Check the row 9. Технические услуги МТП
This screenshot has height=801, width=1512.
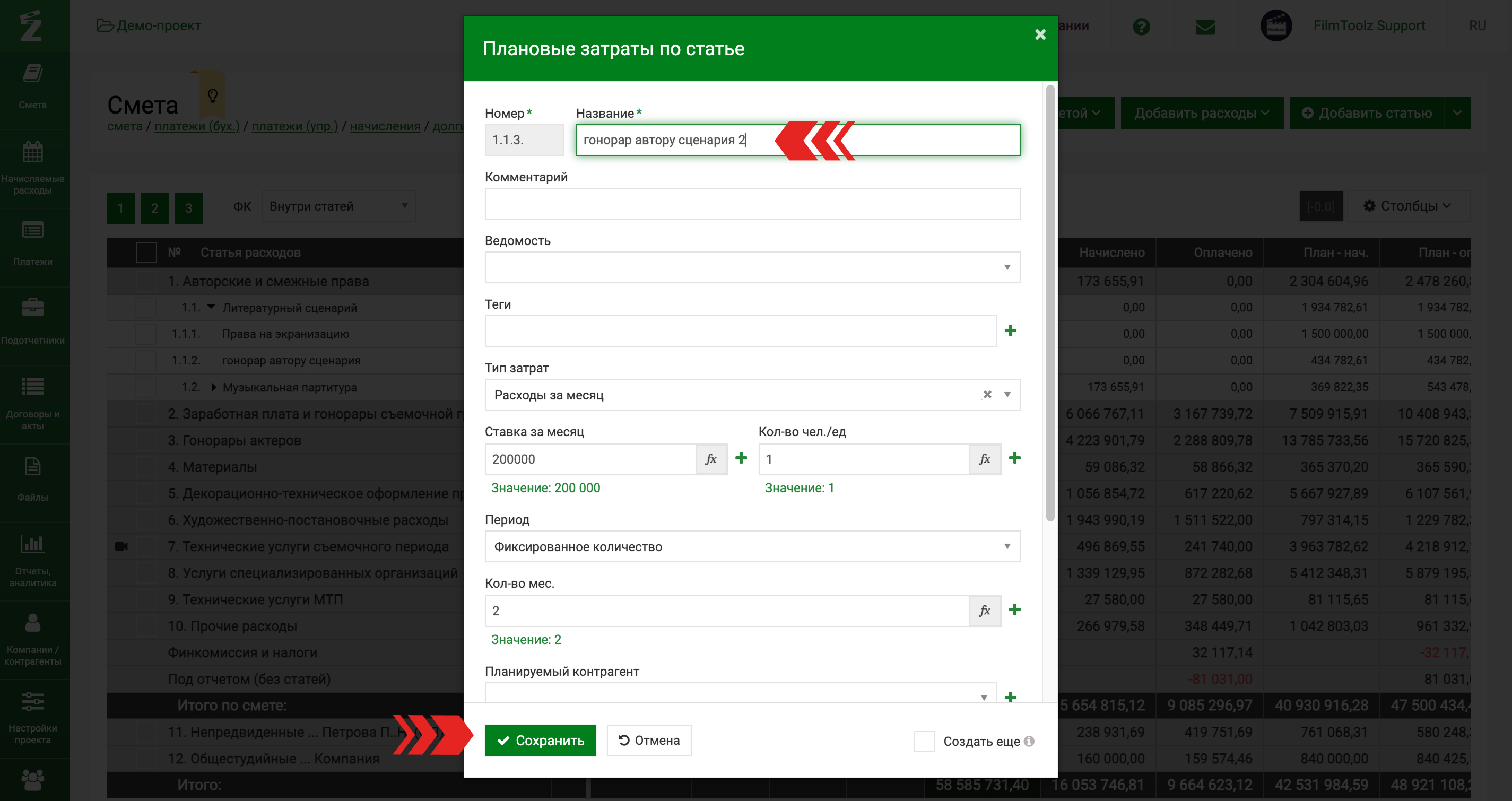click(146, 600)
